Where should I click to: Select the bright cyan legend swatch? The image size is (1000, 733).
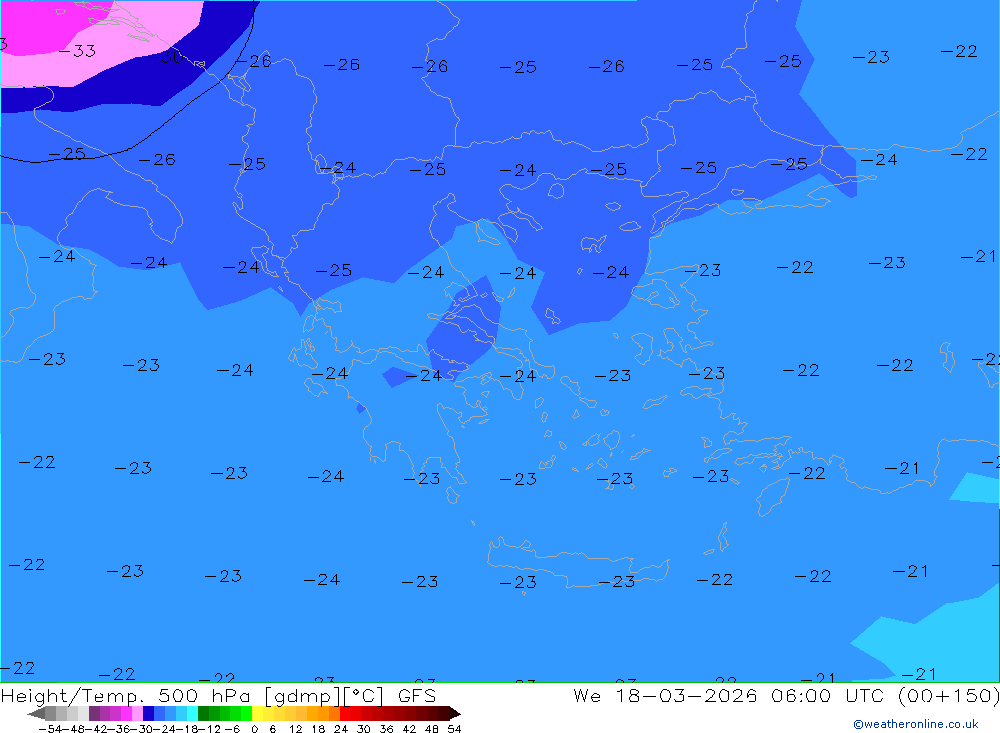(192, 714)
